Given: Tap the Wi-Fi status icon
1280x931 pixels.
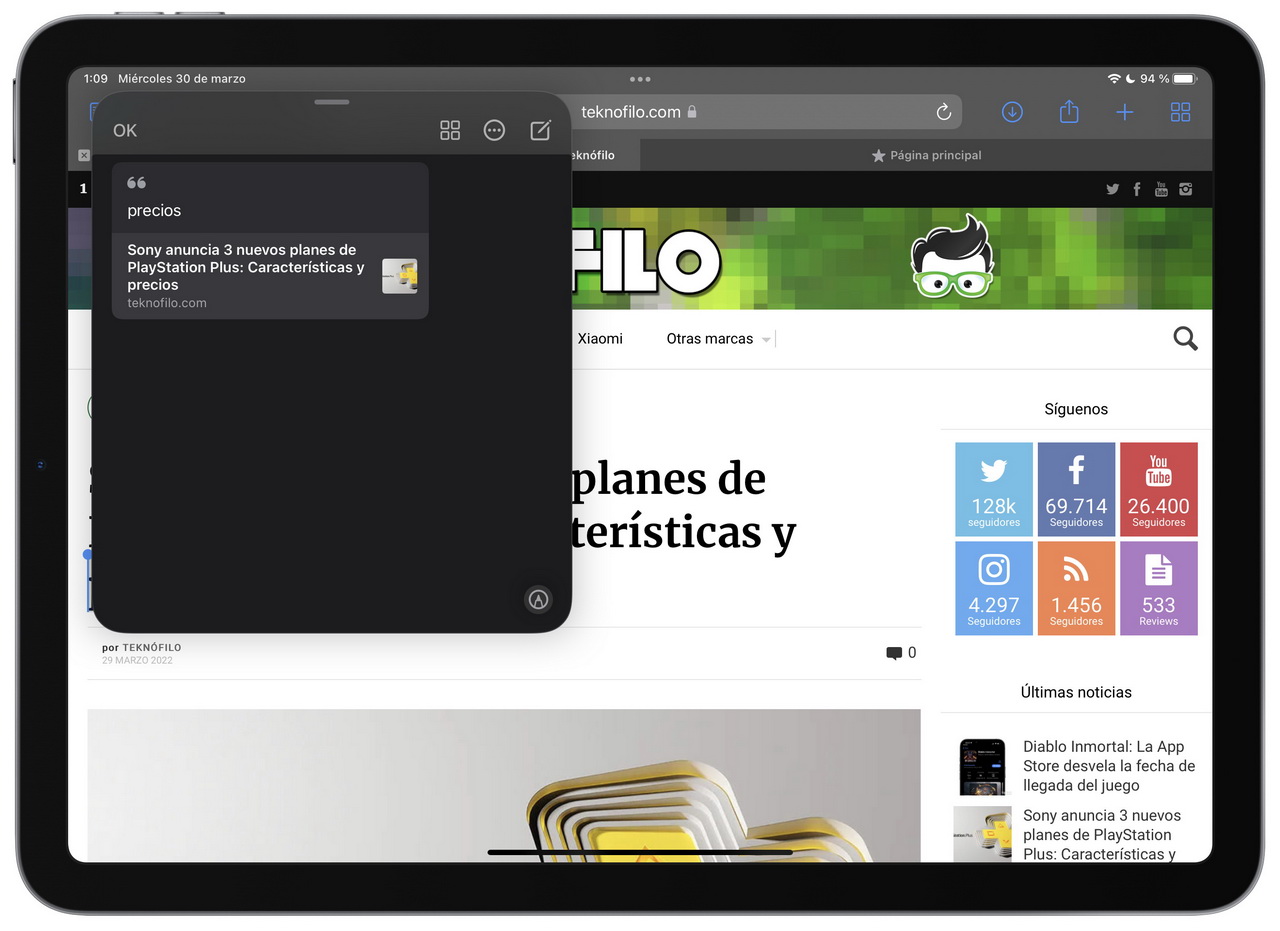Looking at the screenshot, I should pyautogui.click(x=1114, y=79).
